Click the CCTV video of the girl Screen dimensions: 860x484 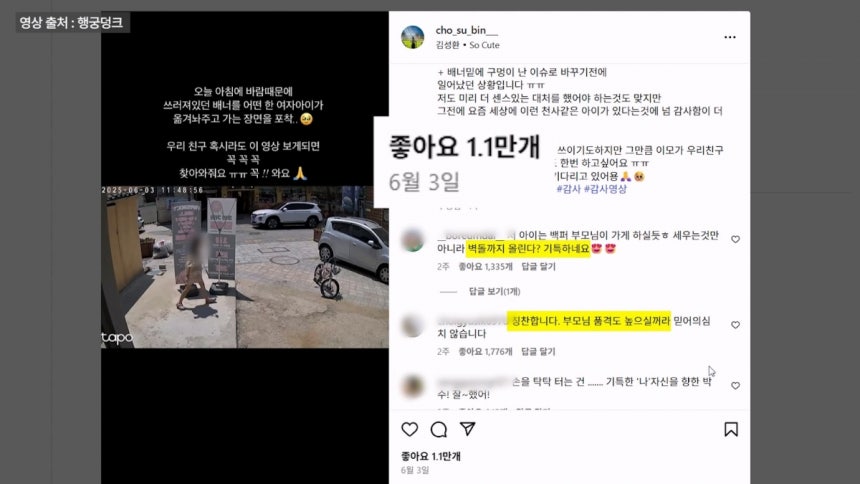(245, 267)
